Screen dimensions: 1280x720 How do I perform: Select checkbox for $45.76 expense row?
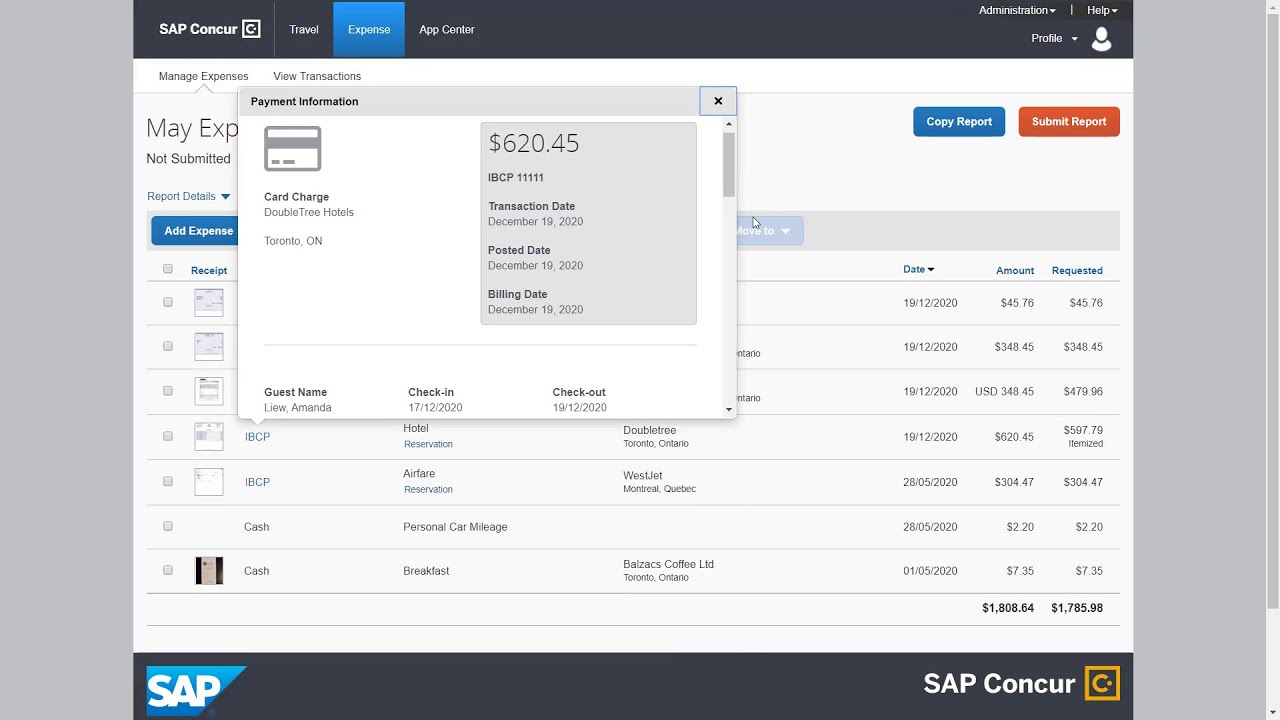click(x=168, y=302)
